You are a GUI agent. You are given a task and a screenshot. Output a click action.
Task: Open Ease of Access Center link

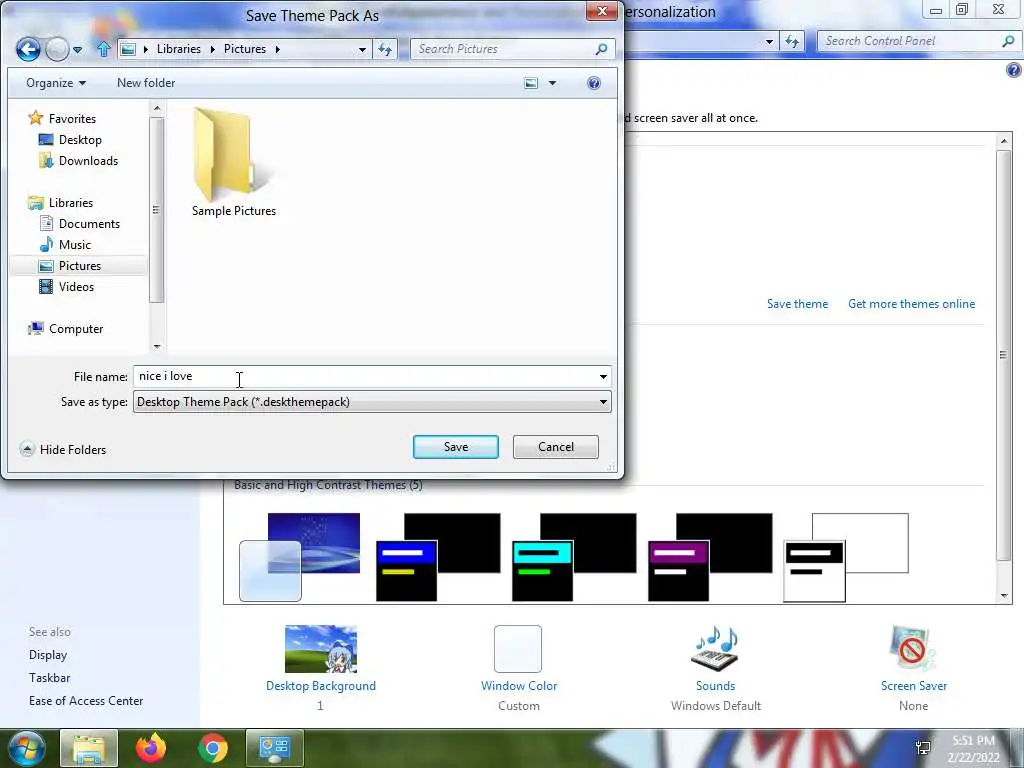point(86,701)
